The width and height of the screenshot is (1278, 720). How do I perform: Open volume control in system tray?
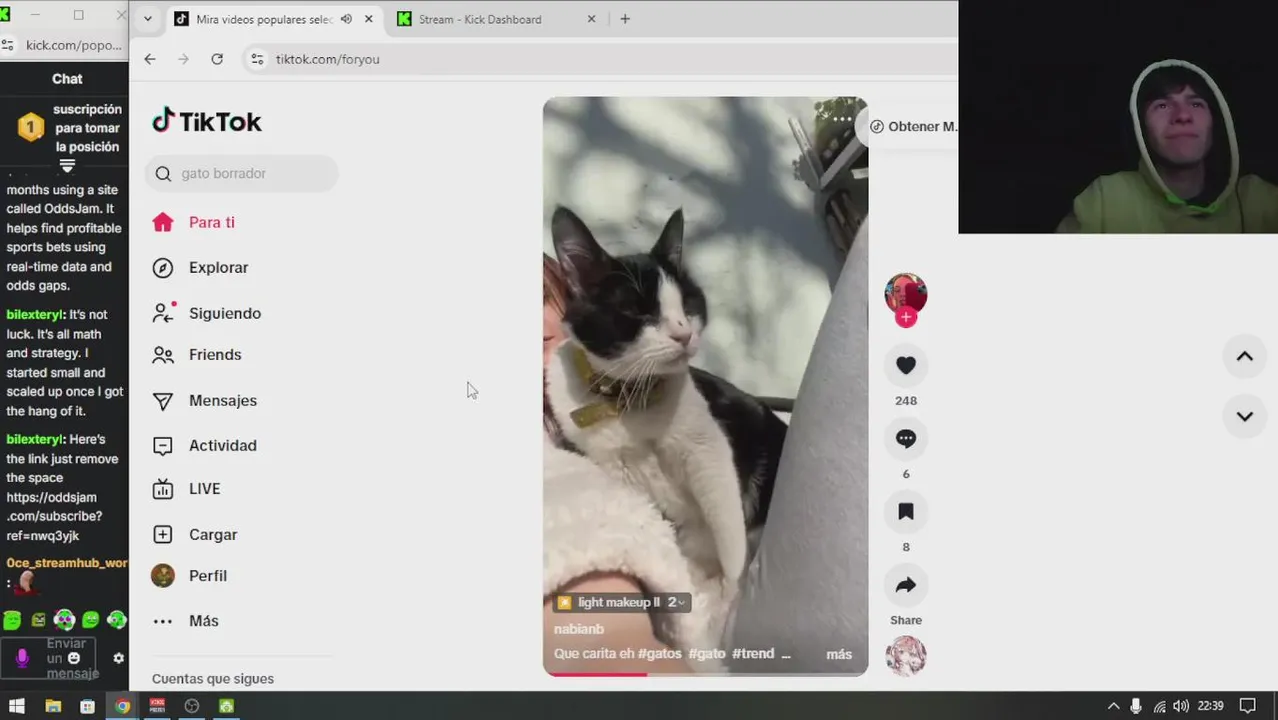[x=1181, y=706]
